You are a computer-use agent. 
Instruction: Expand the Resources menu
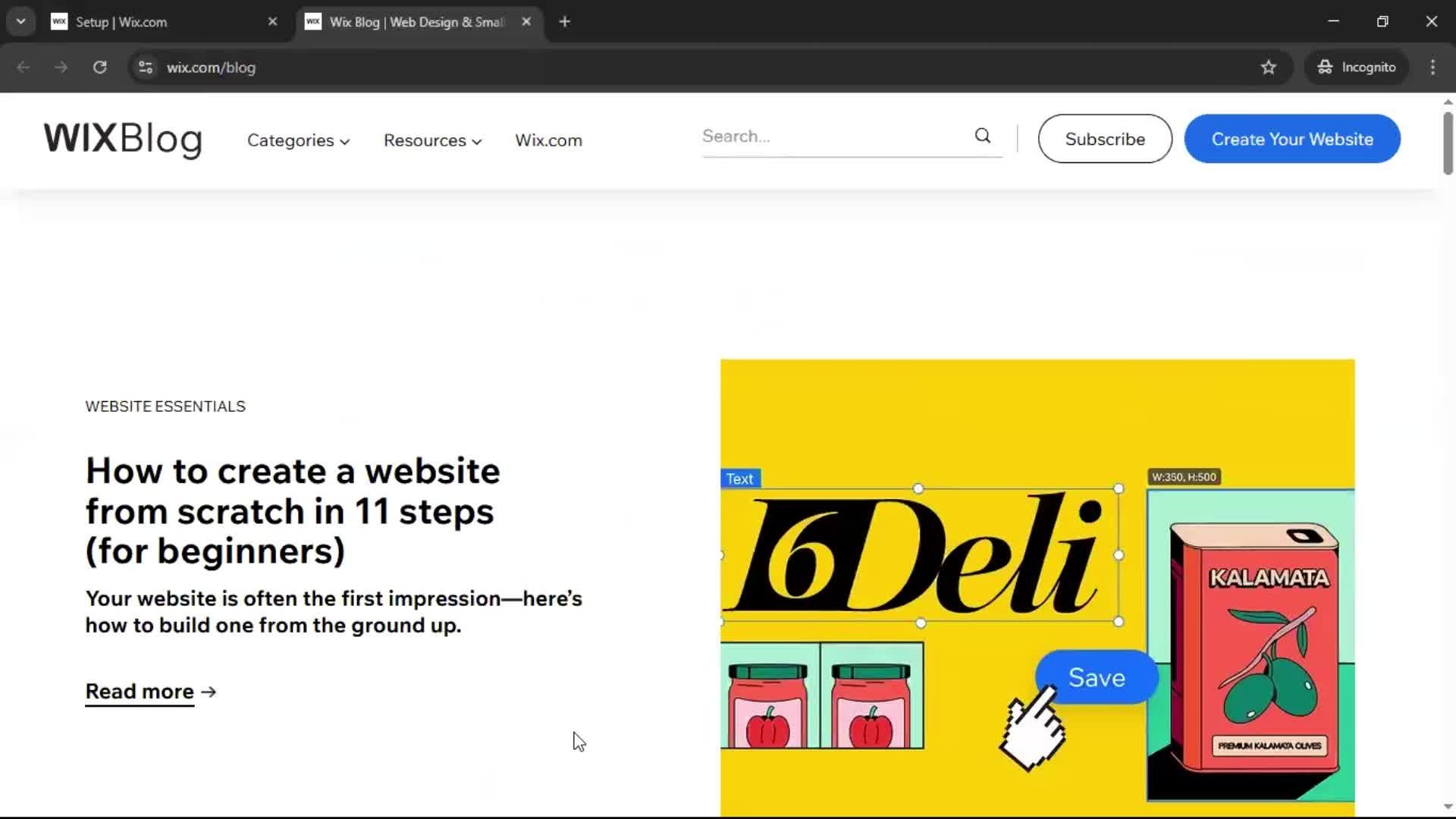pos(432,140)
